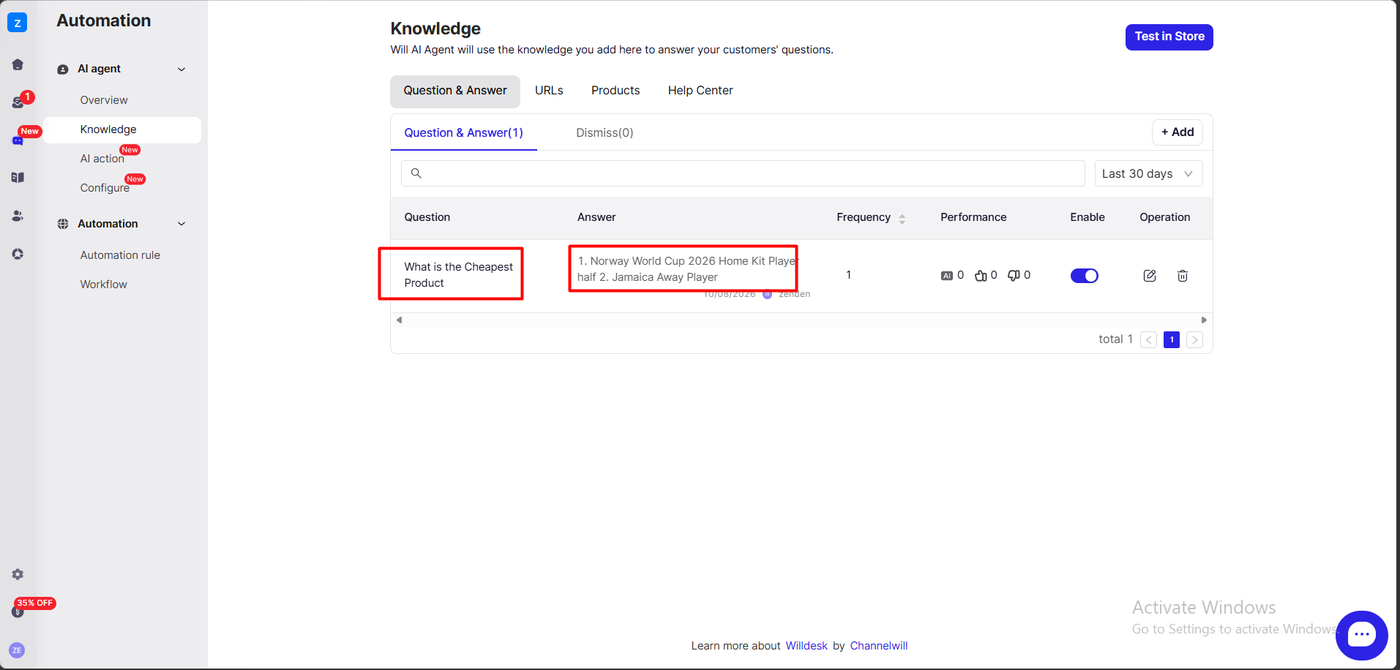Switch to the Help Center tab

pos(700,91)
